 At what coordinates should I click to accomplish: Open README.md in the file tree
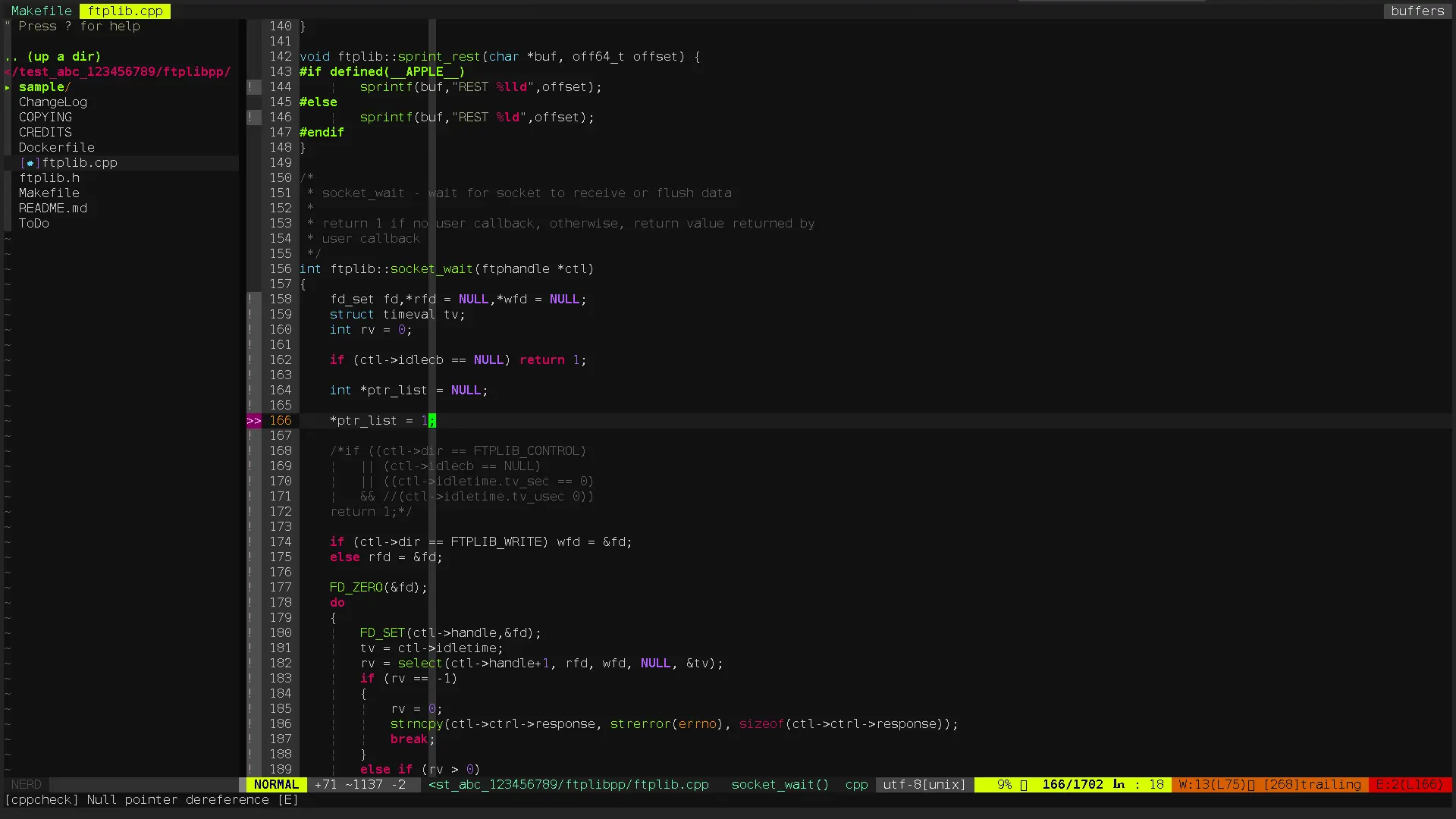(x=53, y=209)
